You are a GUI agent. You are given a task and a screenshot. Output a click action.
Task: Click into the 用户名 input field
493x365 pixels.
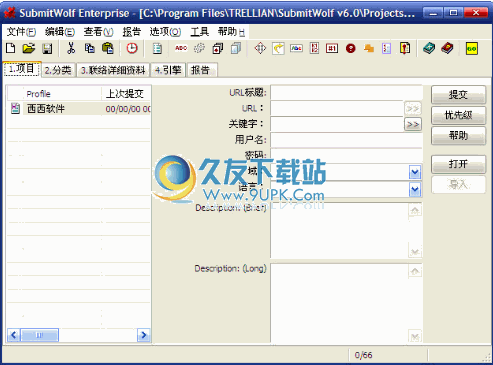tap(346, 140)
